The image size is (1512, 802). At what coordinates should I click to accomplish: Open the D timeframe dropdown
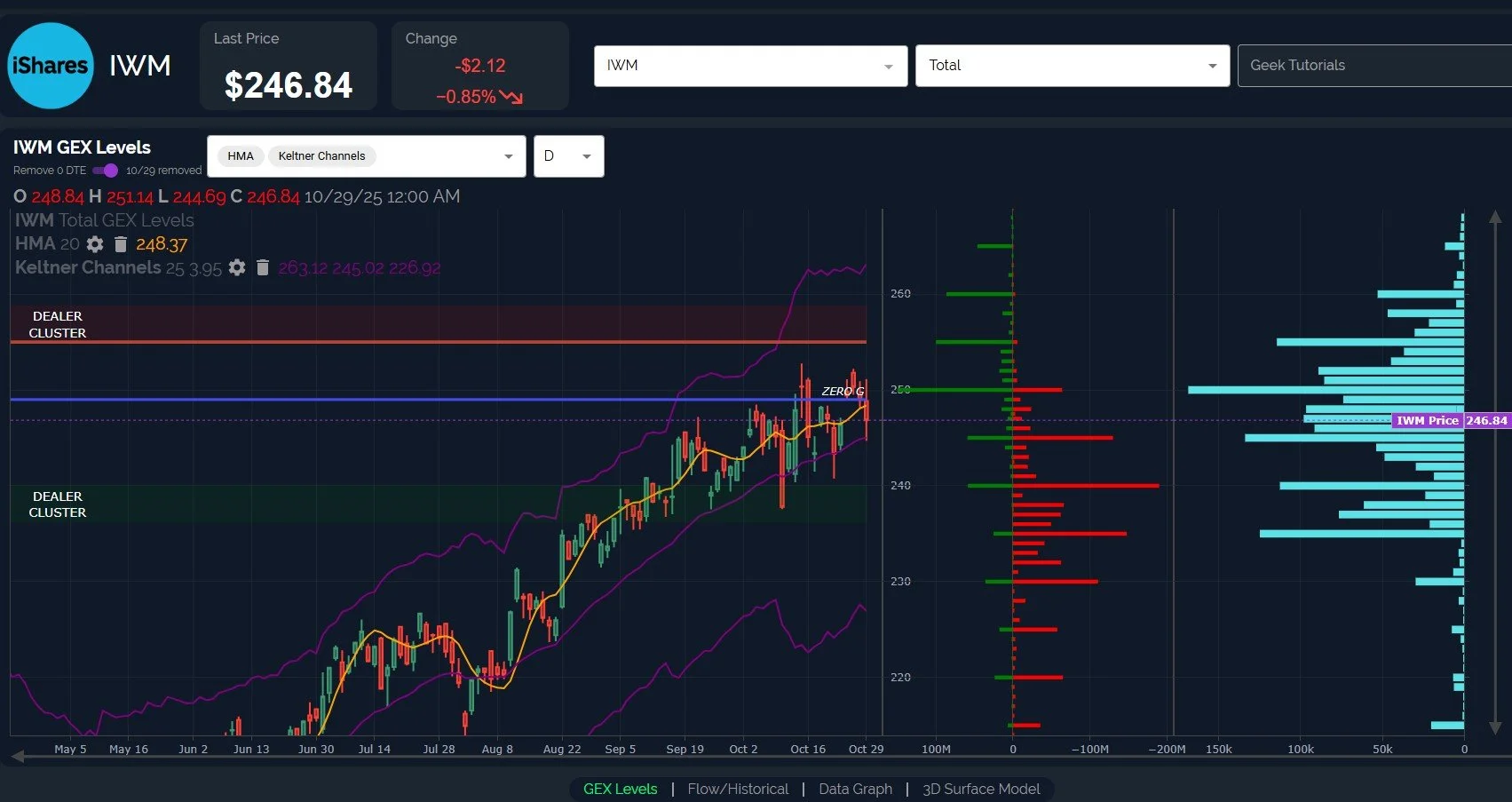[x=569, y=156]
